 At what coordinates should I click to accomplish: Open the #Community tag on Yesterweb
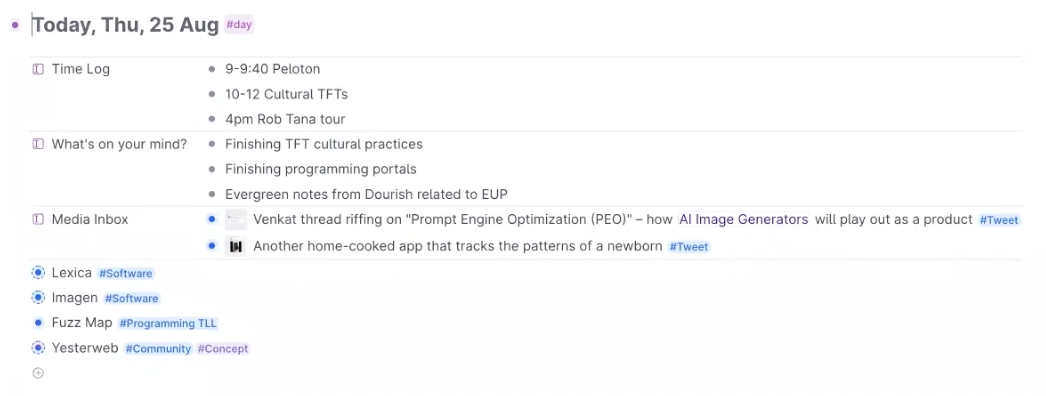coord(158,349)
